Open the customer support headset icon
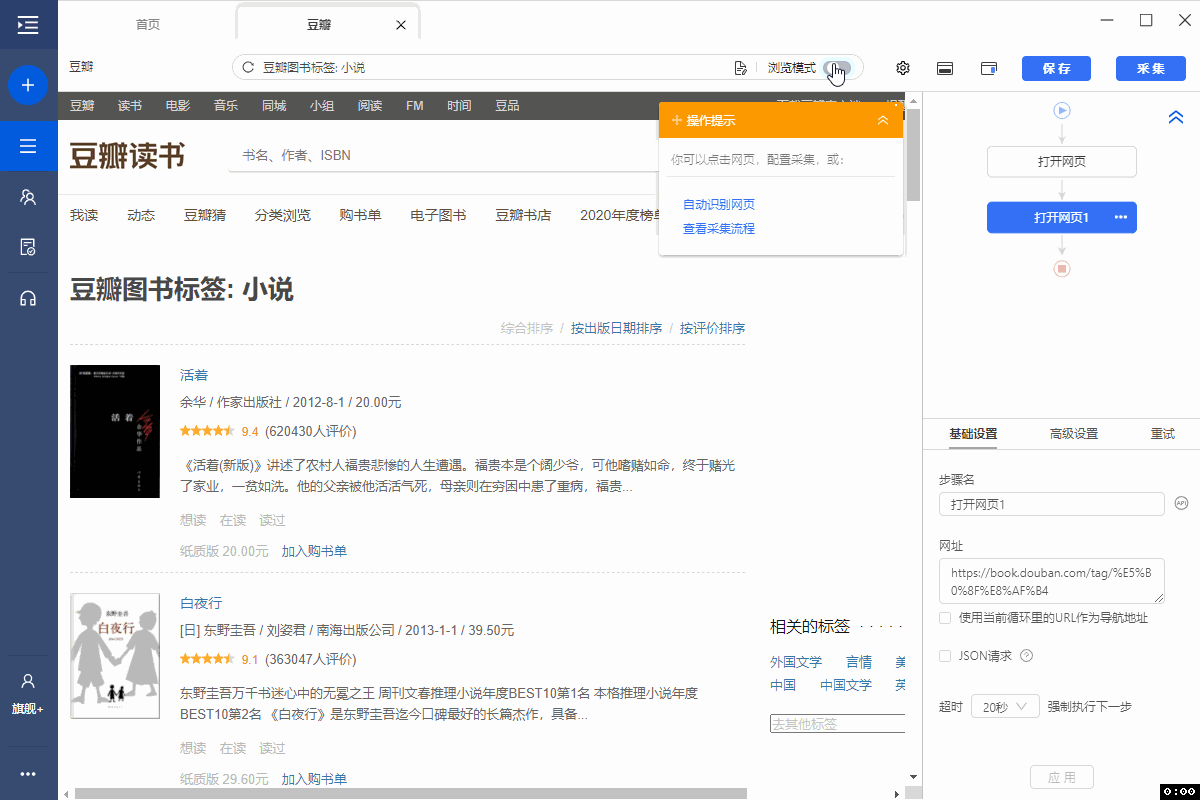The image size is (1200, 800). click(28, 298)
